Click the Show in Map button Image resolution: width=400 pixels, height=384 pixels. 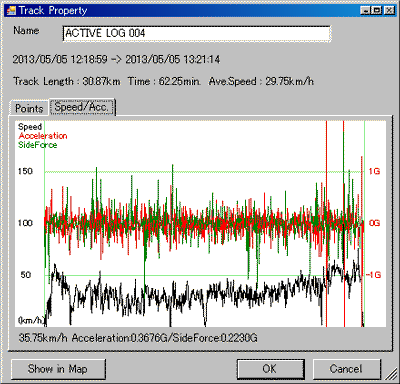(x=58, y=369)
